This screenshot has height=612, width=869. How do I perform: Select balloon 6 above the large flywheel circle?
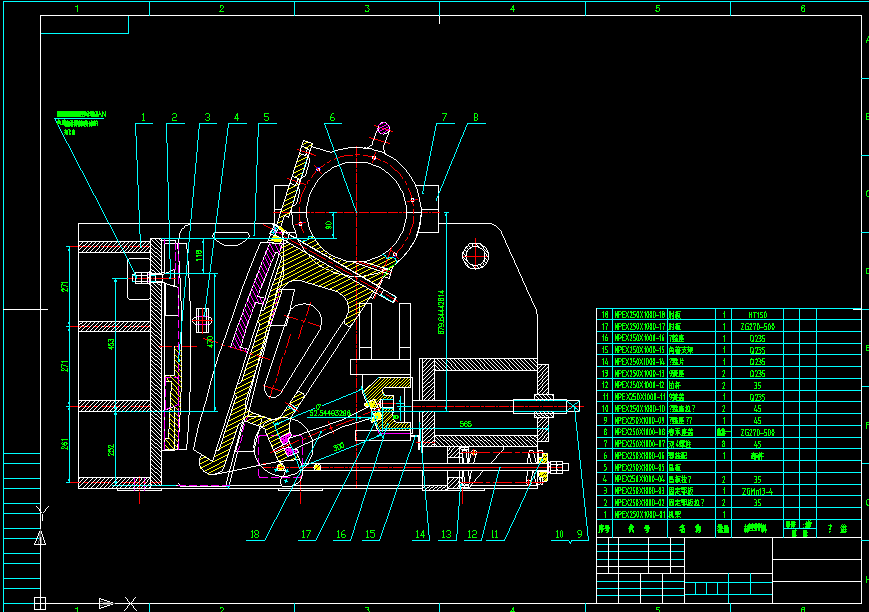click(332, 115)
